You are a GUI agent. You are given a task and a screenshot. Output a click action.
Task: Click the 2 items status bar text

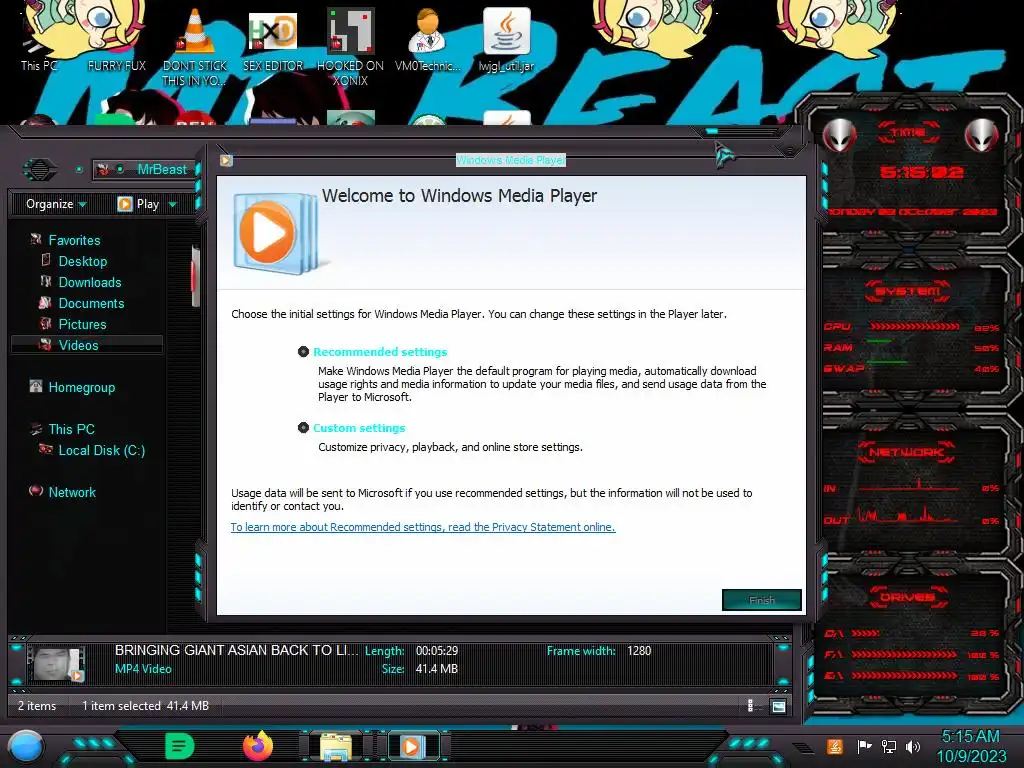37,706
